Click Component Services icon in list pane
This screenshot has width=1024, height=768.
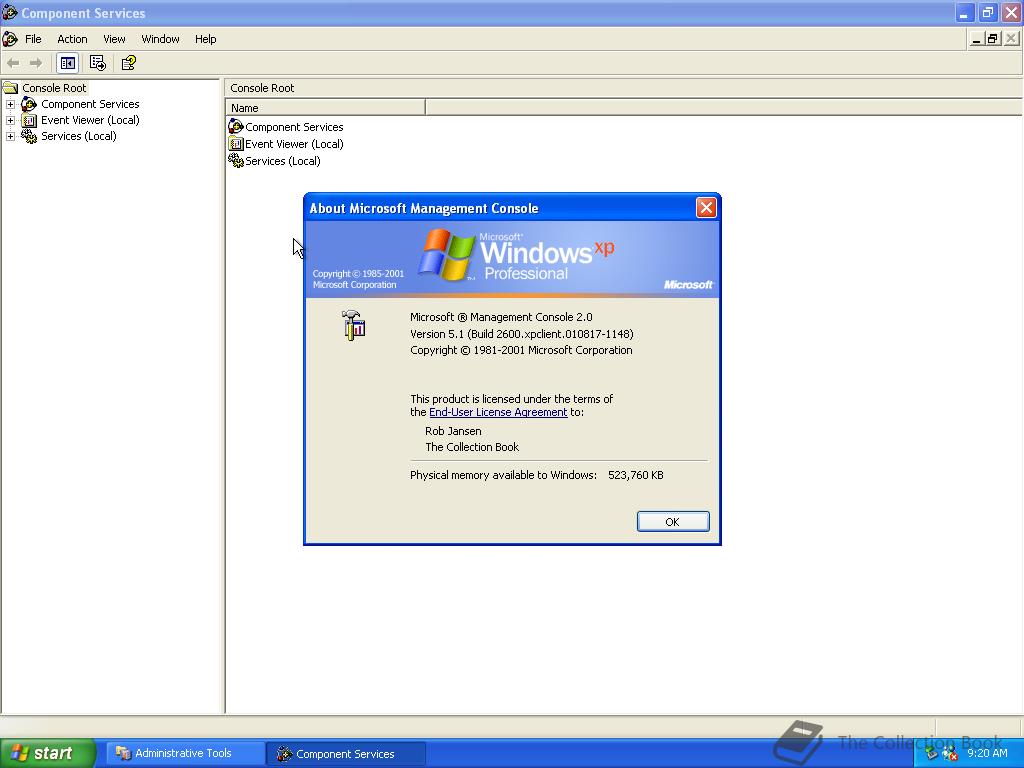tap(236, 126)
